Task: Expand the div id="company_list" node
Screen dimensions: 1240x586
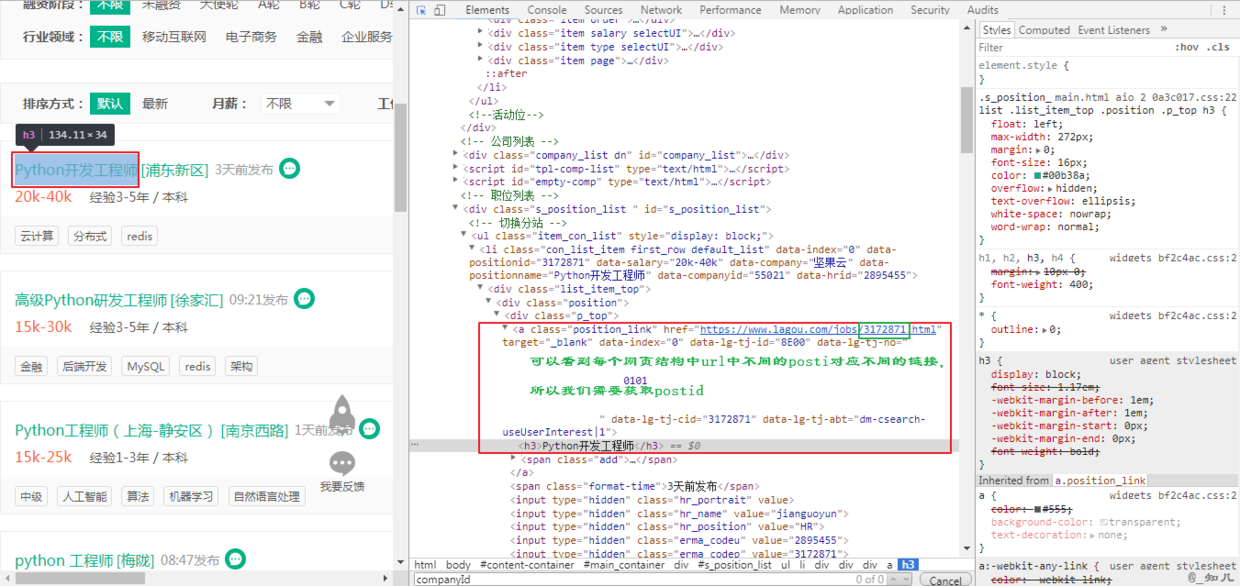Action: (x=457, y=155)
